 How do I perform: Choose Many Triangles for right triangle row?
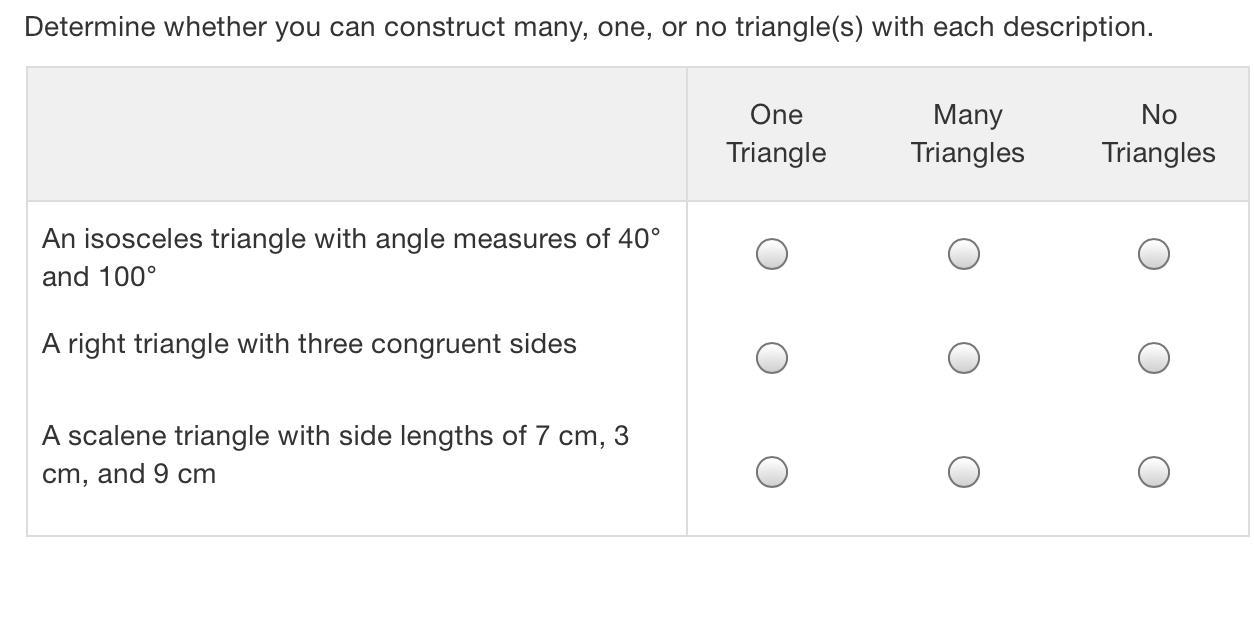click(963, 357)
